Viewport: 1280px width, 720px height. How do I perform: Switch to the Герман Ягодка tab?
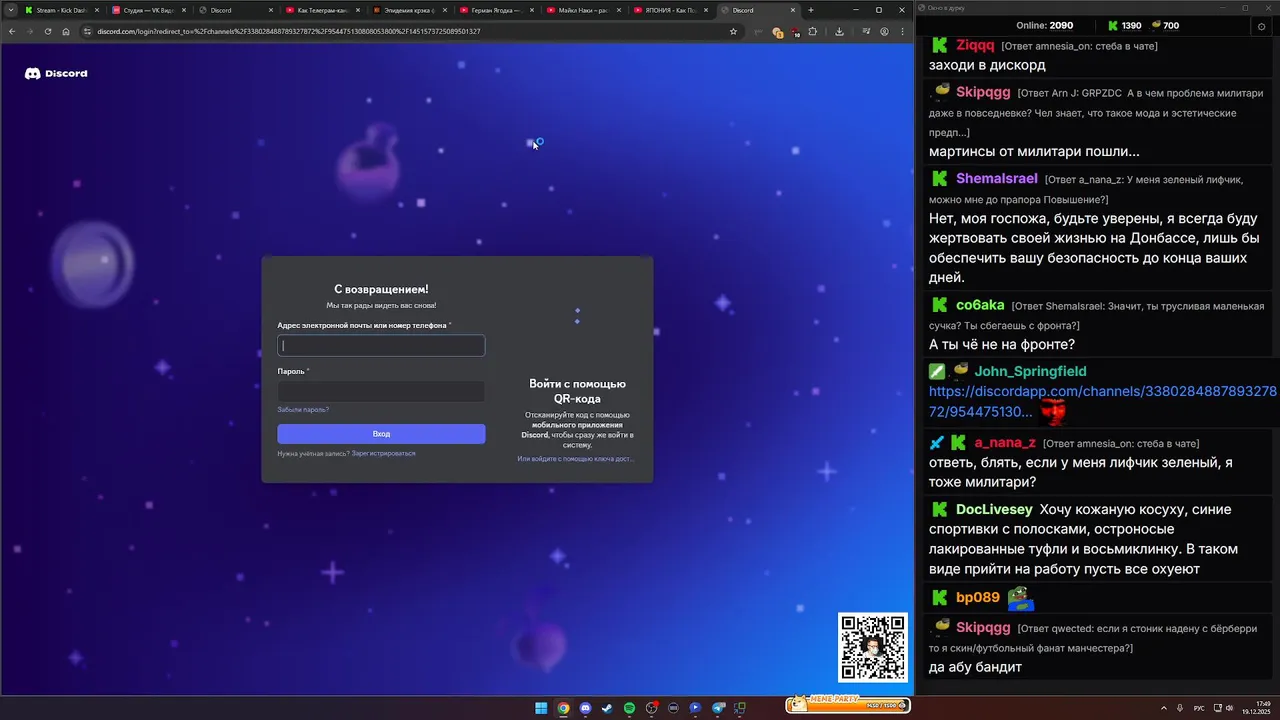(495, 10)
